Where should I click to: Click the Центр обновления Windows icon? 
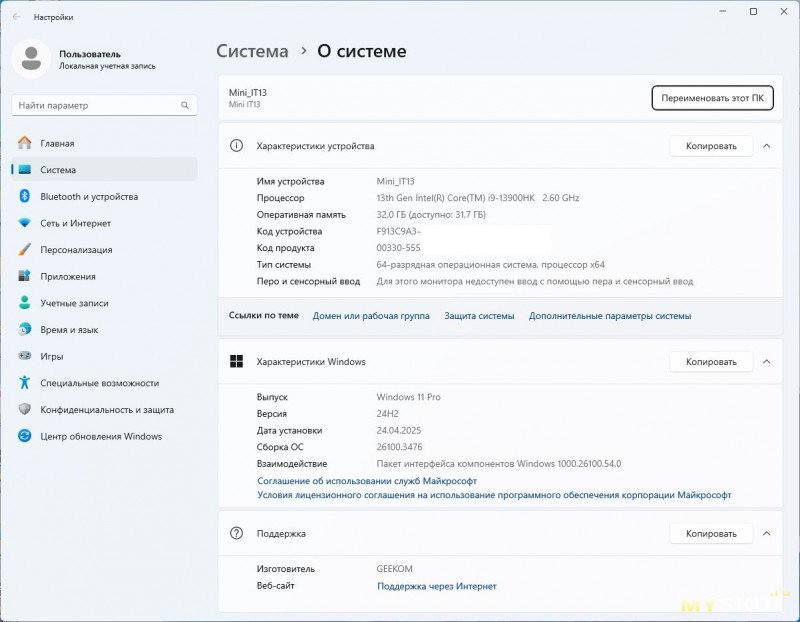[24, 436]
